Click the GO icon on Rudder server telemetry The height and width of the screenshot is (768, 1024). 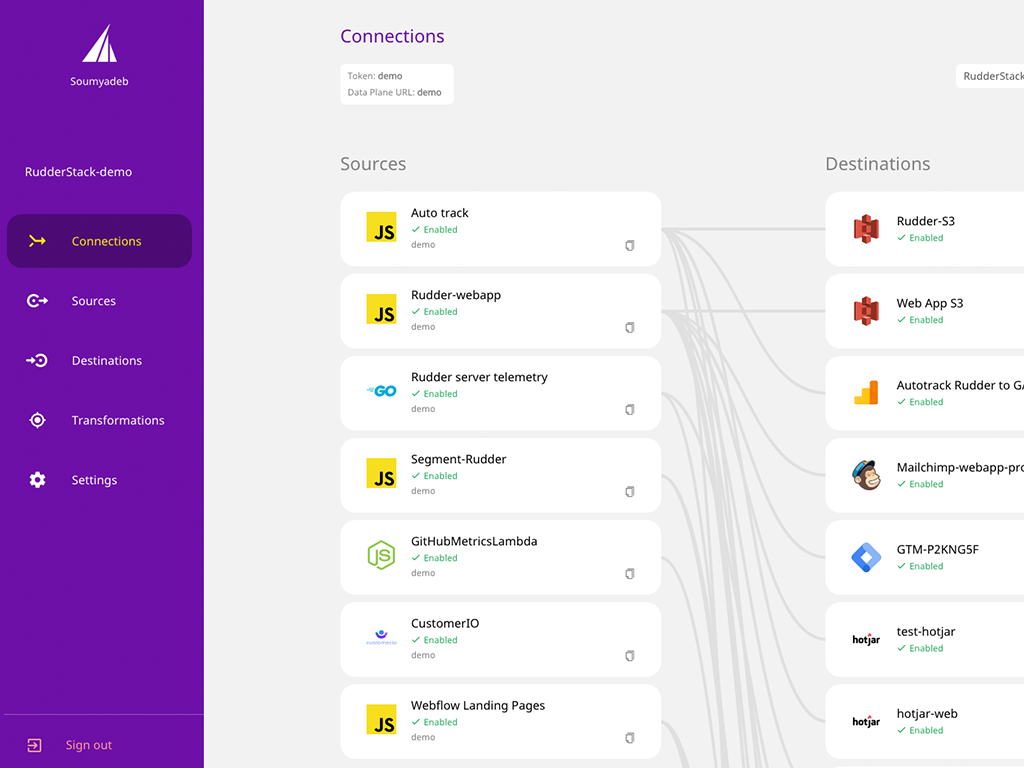[381, 393]
